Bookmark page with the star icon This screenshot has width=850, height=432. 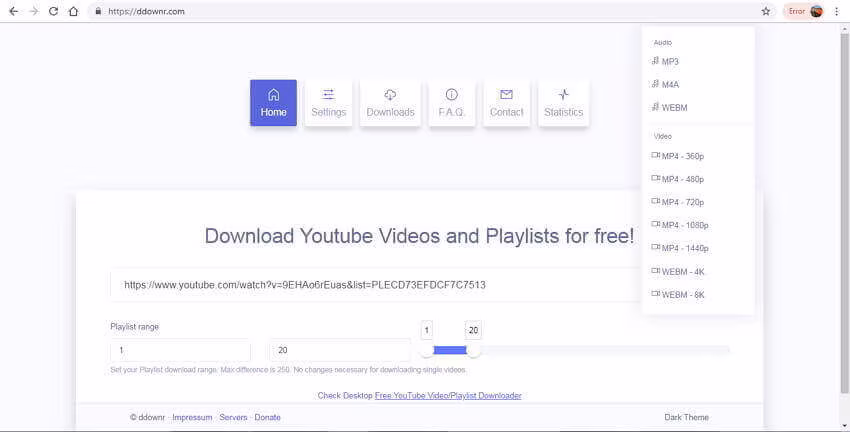tap(765, 11)
